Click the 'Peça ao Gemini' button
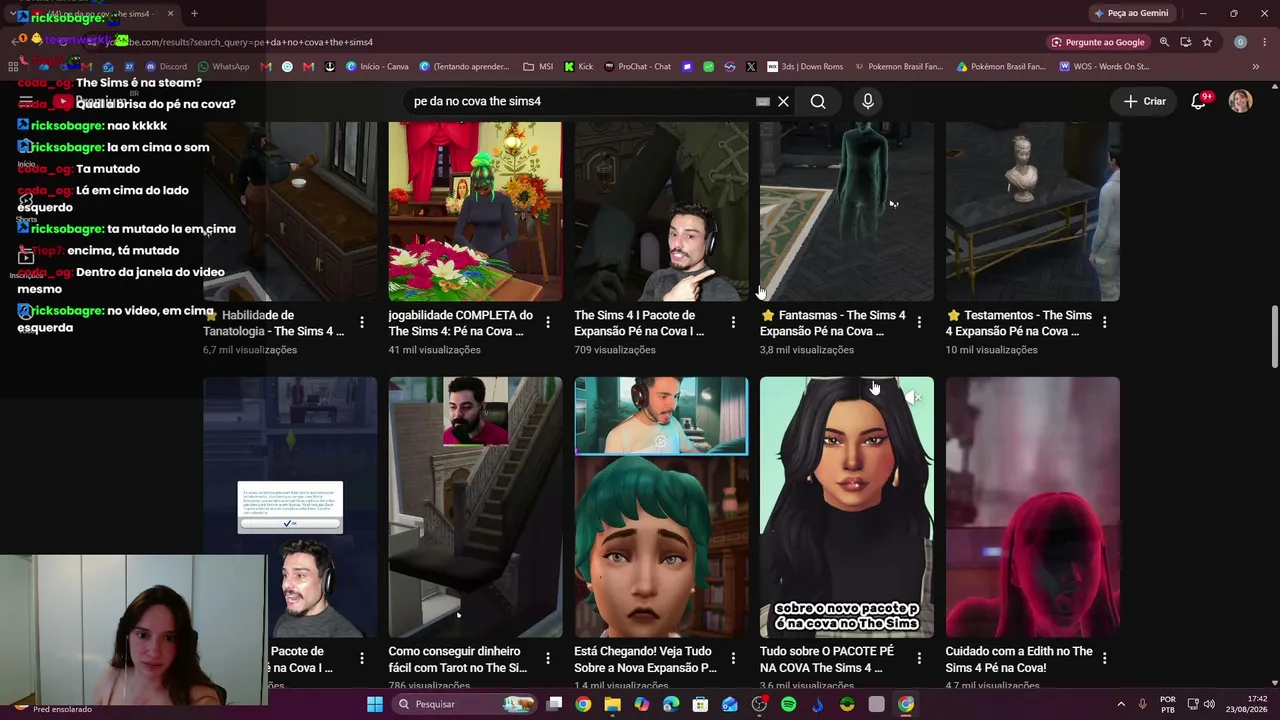Image resolution: width=1280 pixels, height=720 pixels. click(x=1131, y=13)
